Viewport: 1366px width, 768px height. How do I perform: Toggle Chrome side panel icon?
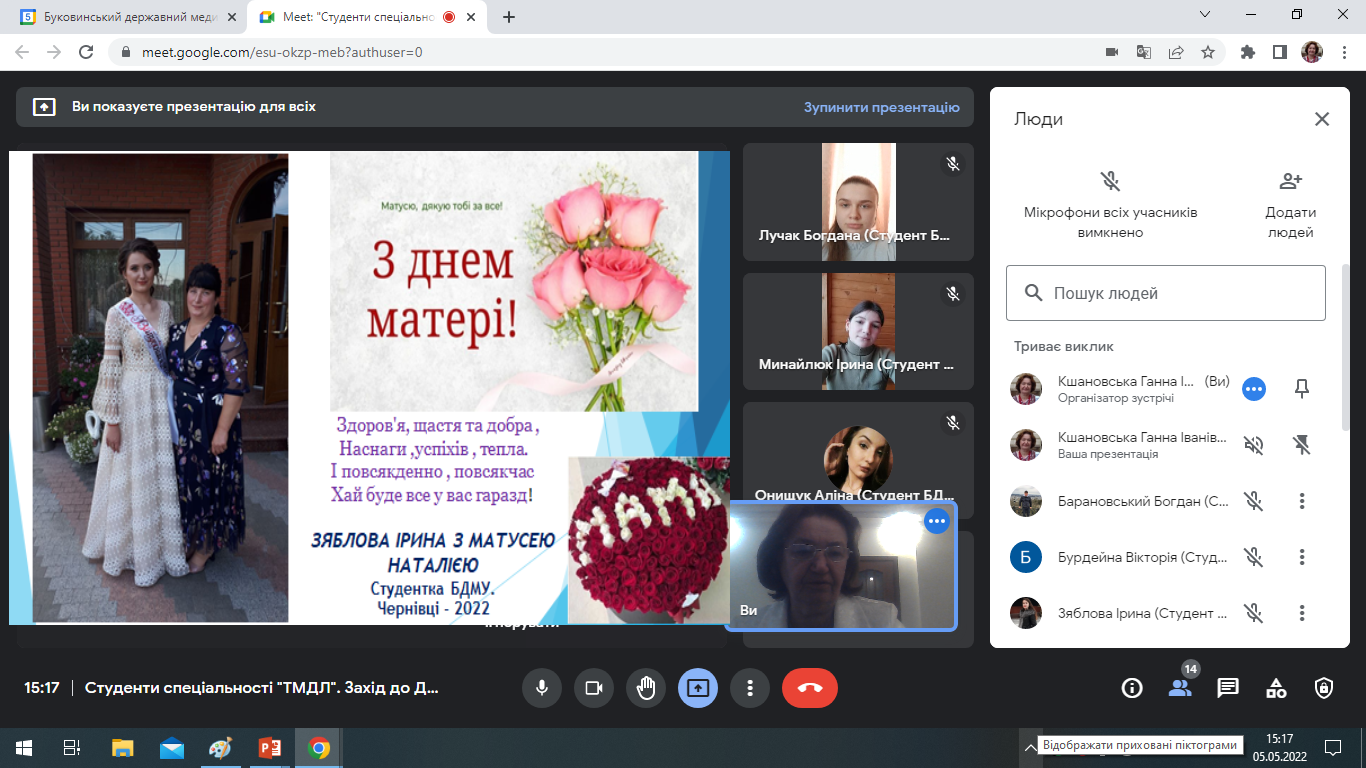[x=1279, y=52]
